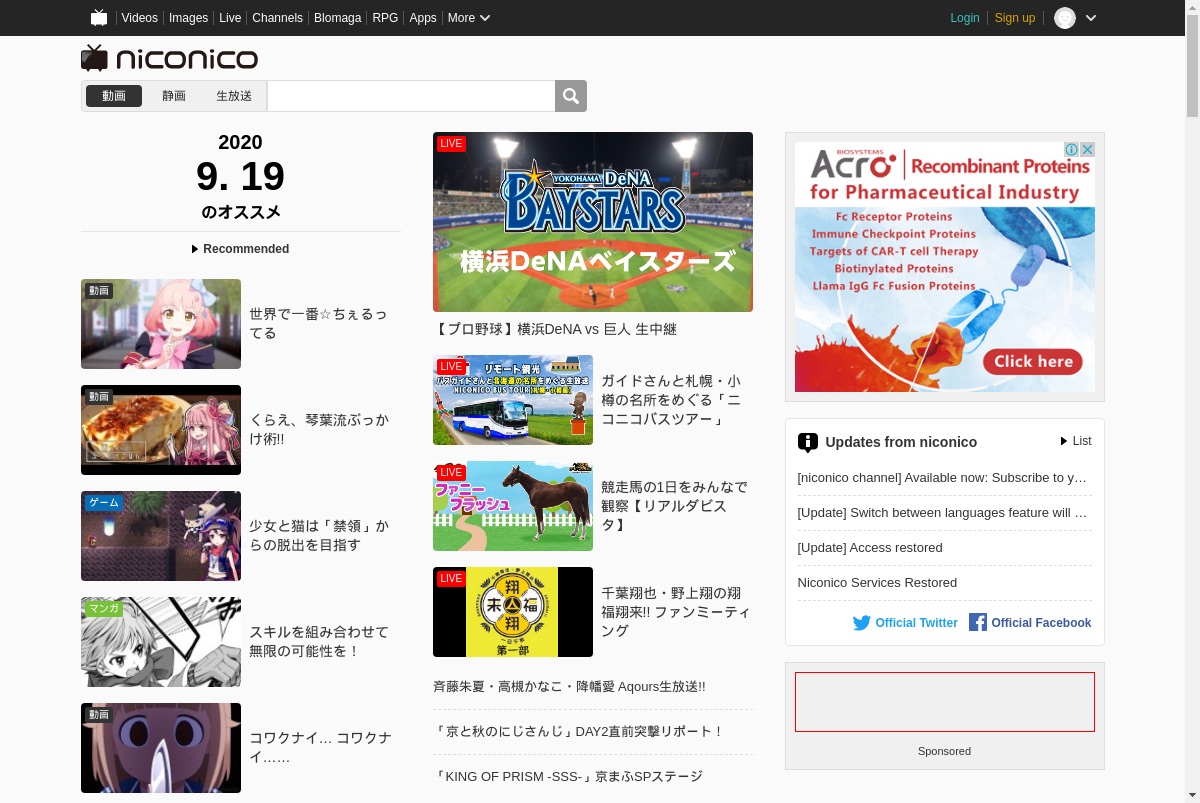Open niconico channel Available now update
The height and width of the screenshot is (803, 1200).
pyautogui.click(x=944, y=478)
